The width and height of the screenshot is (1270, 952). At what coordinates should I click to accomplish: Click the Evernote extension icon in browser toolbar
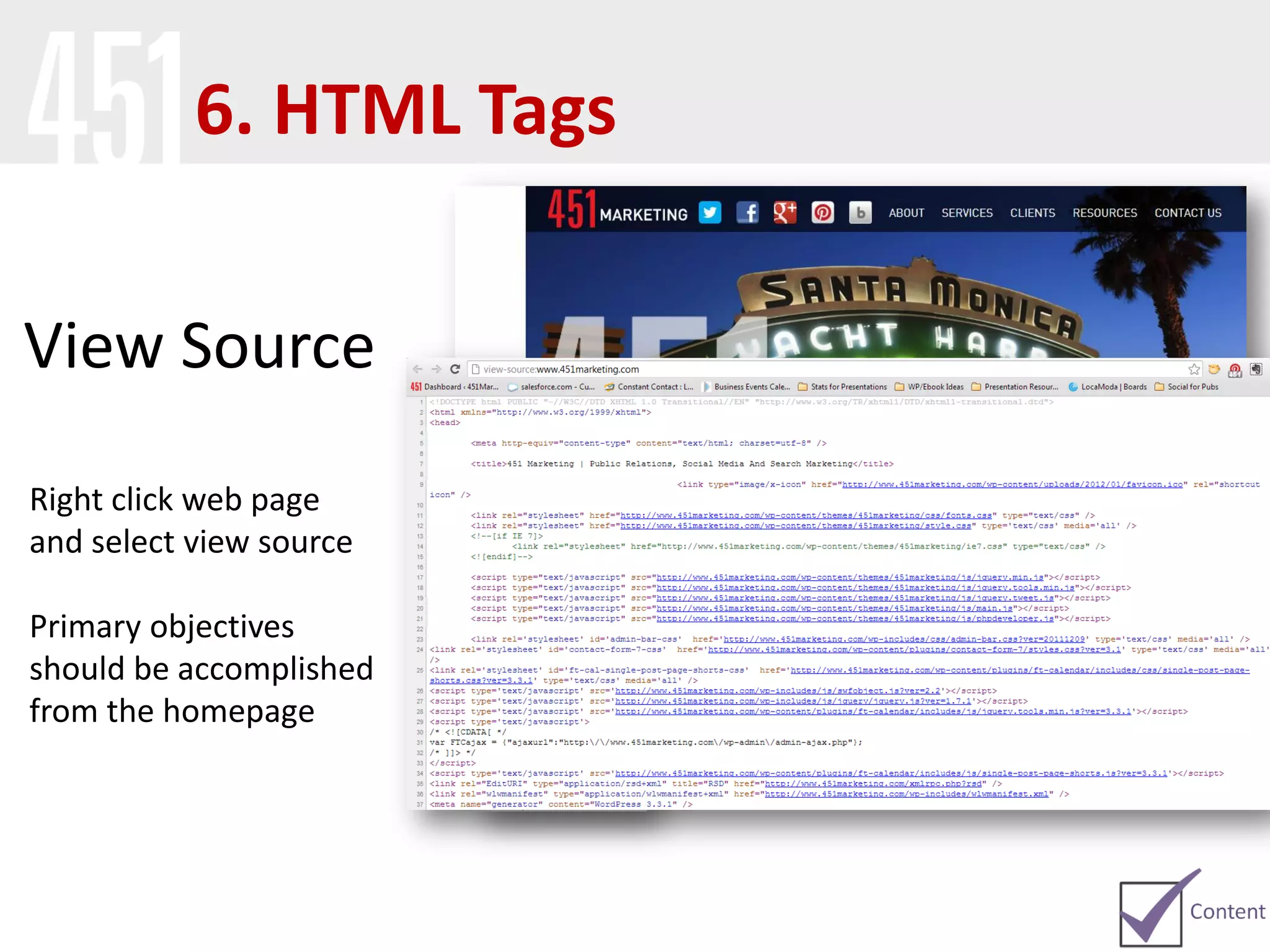click(x=1256, y=369)
